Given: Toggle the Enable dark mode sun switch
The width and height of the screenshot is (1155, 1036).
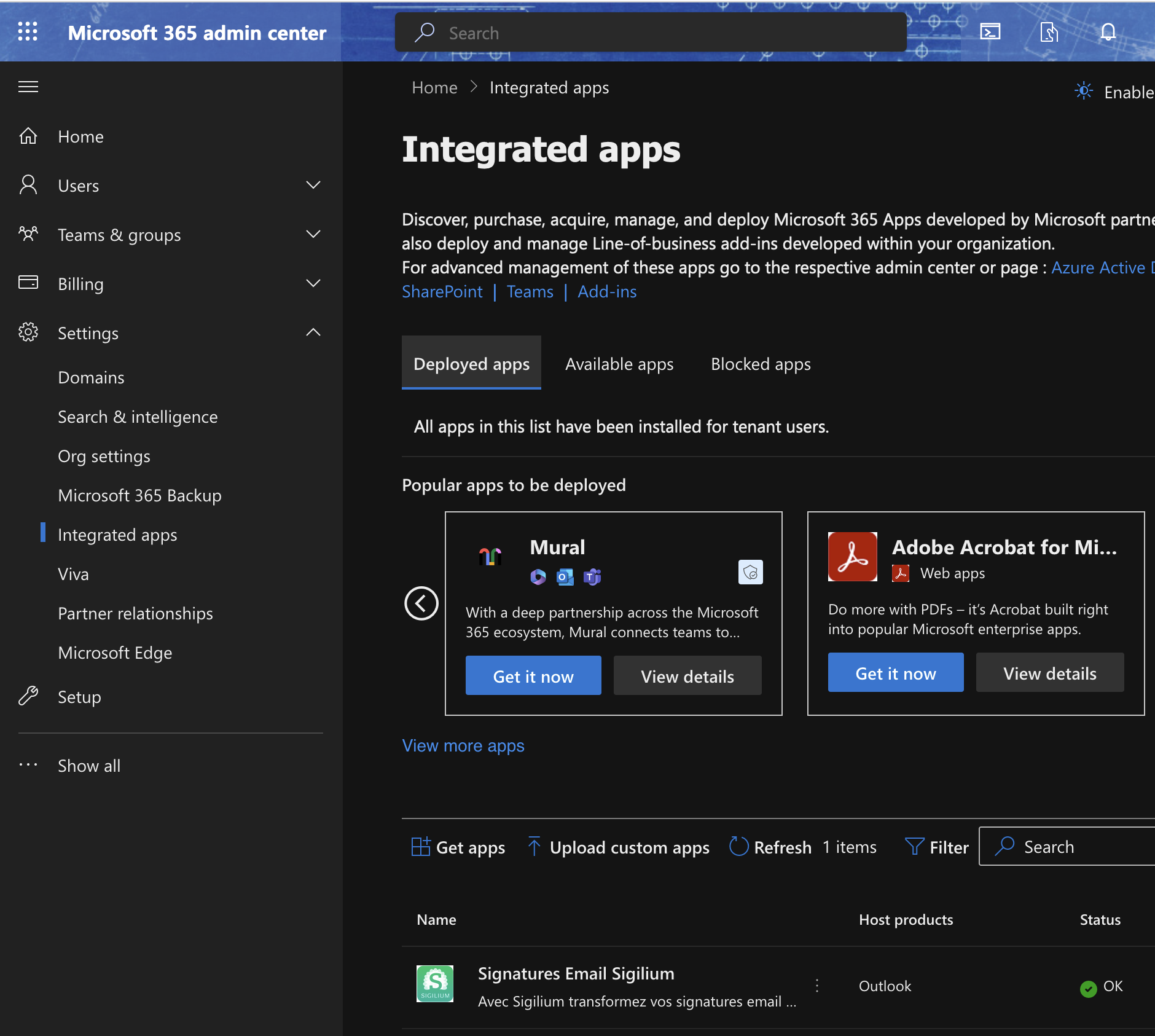Looking at the screenshot, I should [1084, 92].
